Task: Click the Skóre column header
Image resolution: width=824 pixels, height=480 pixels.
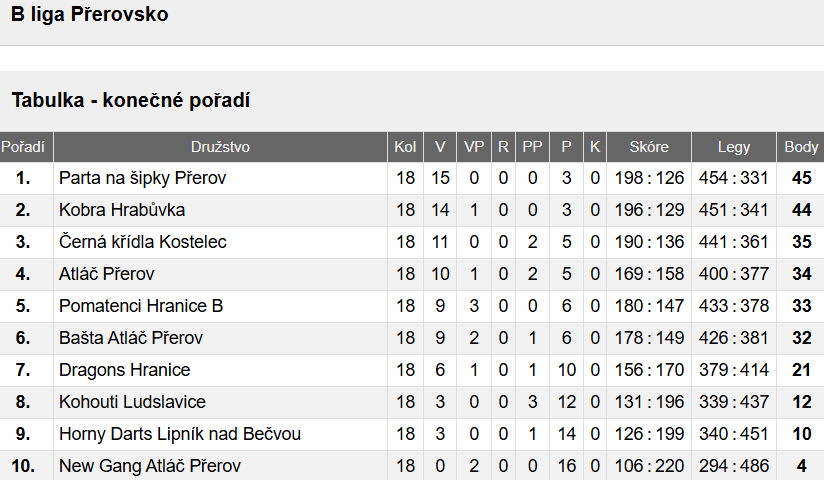Action: click(x=649, y=147)
